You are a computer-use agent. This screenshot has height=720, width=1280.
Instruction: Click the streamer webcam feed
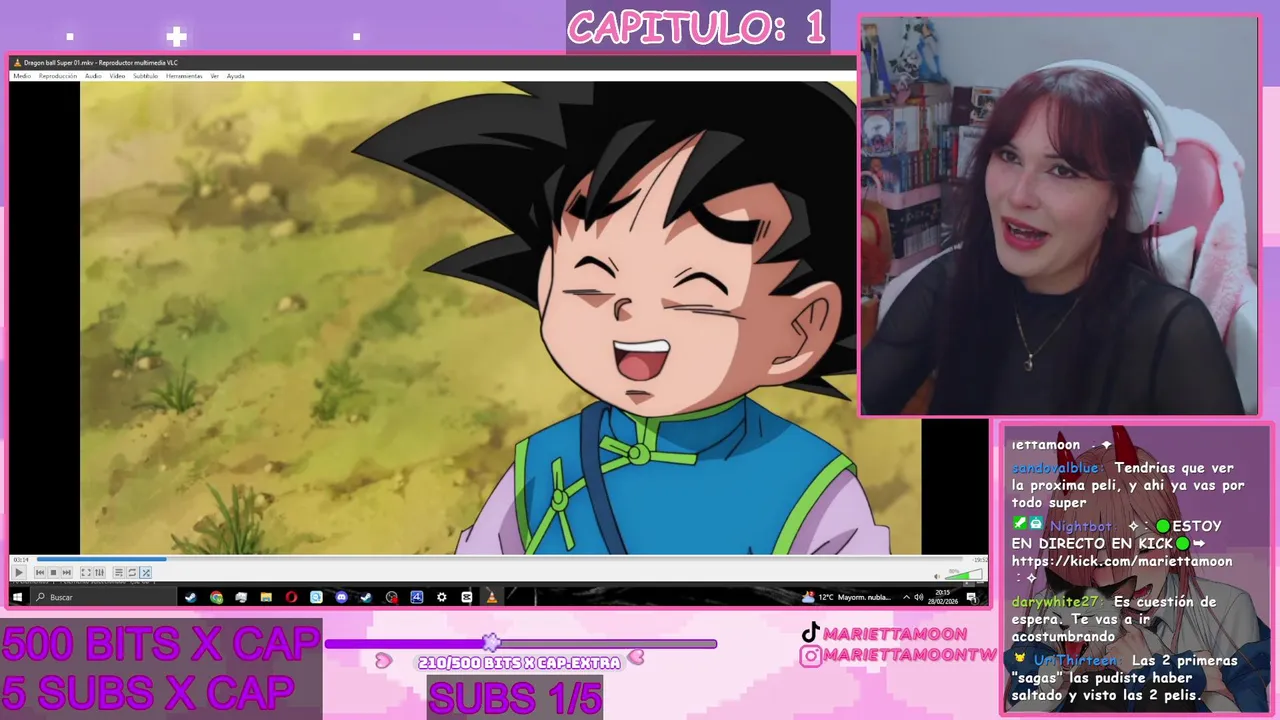1059,215
